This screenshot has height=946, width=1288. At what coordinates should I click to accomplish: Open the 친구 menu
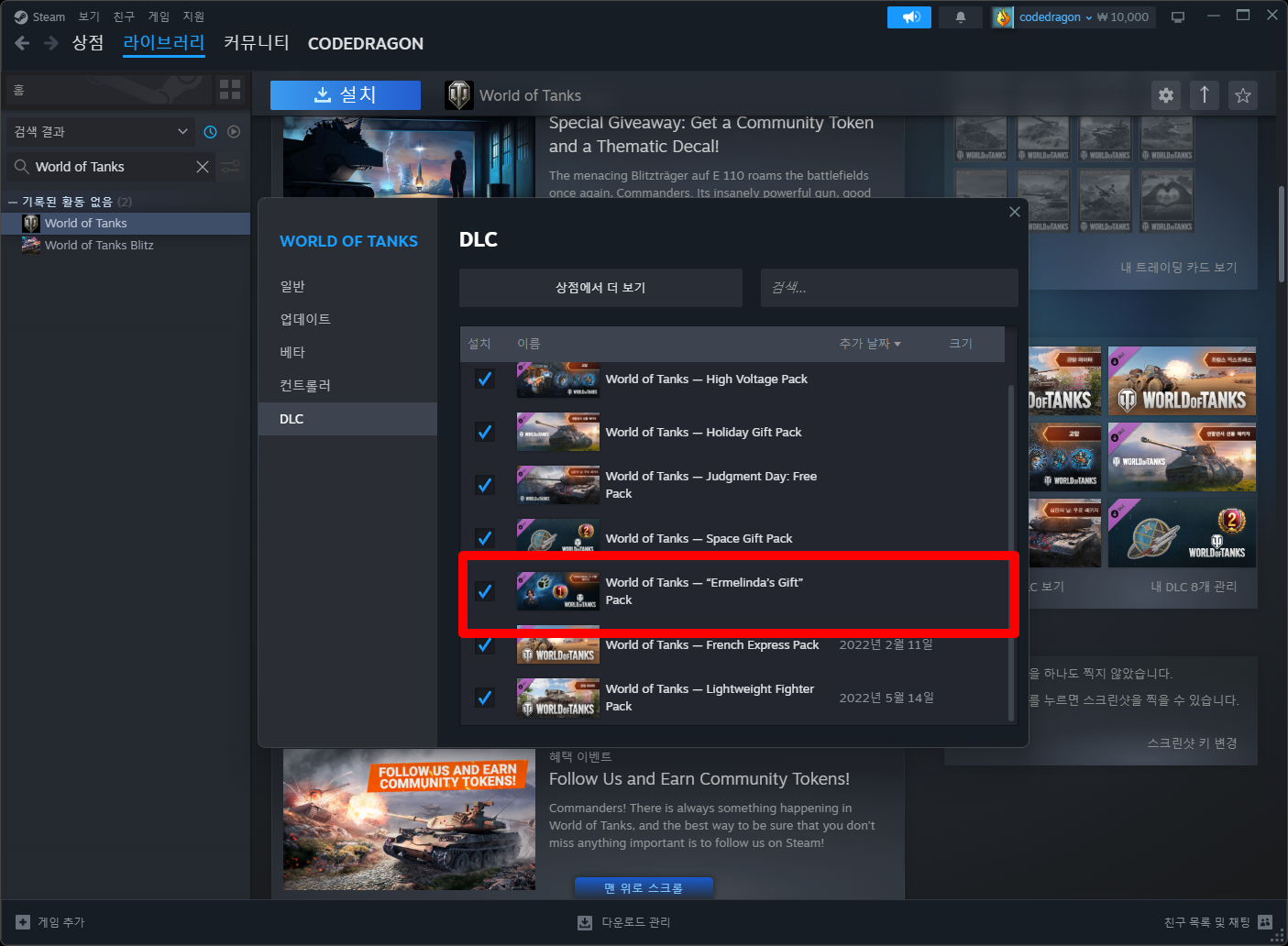coord(124,16)
